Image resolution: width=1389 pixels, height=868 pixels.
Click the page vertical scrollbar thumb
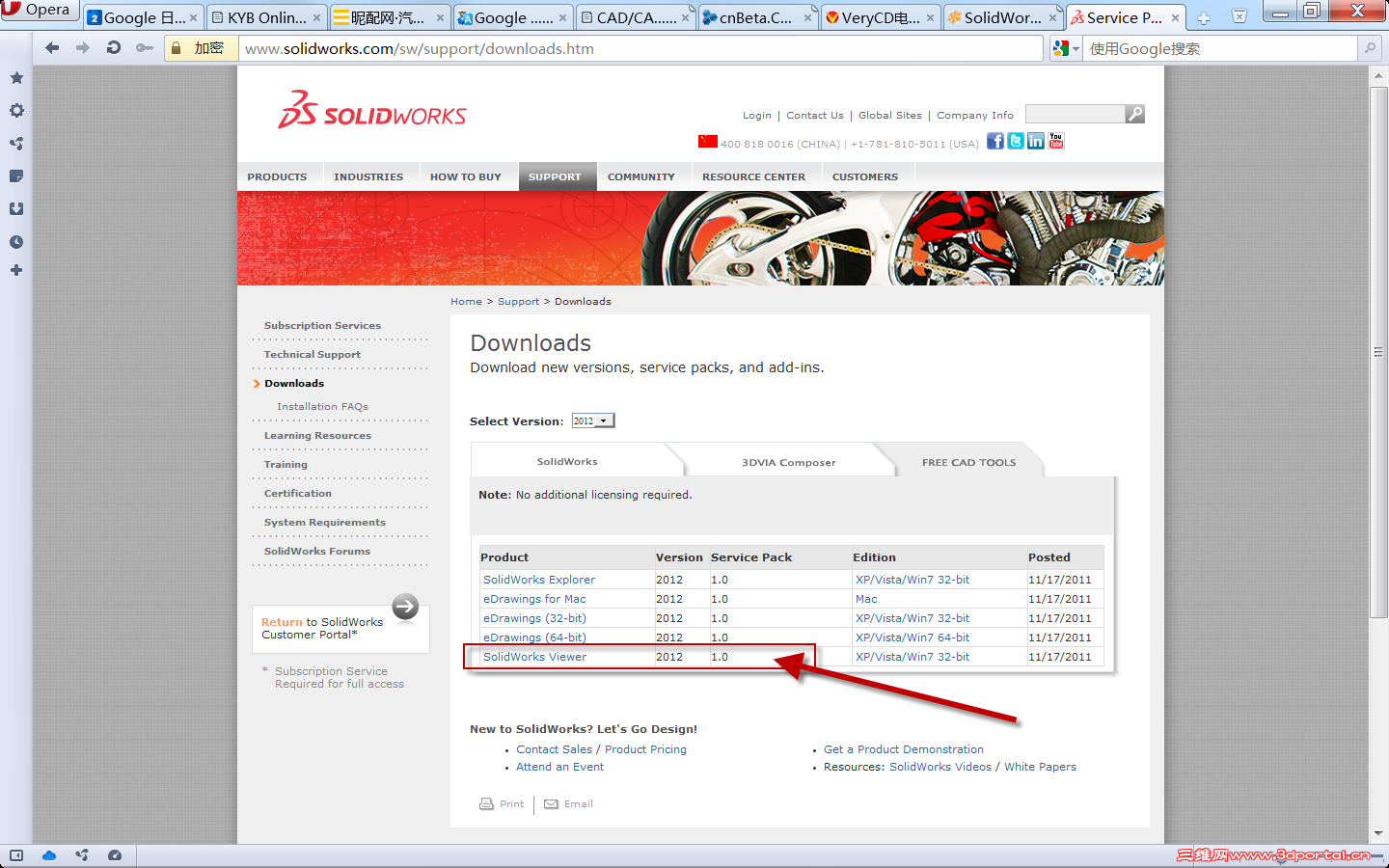(x=1378, y=352)
